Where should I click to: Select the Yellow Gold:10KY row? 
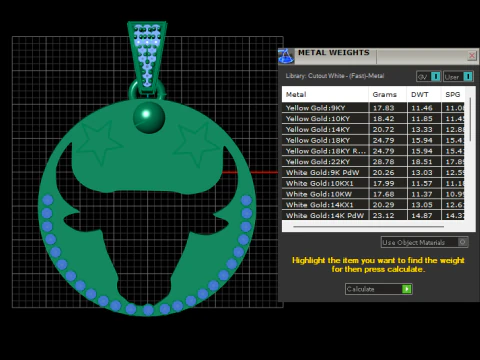click(x=373, y=119)
